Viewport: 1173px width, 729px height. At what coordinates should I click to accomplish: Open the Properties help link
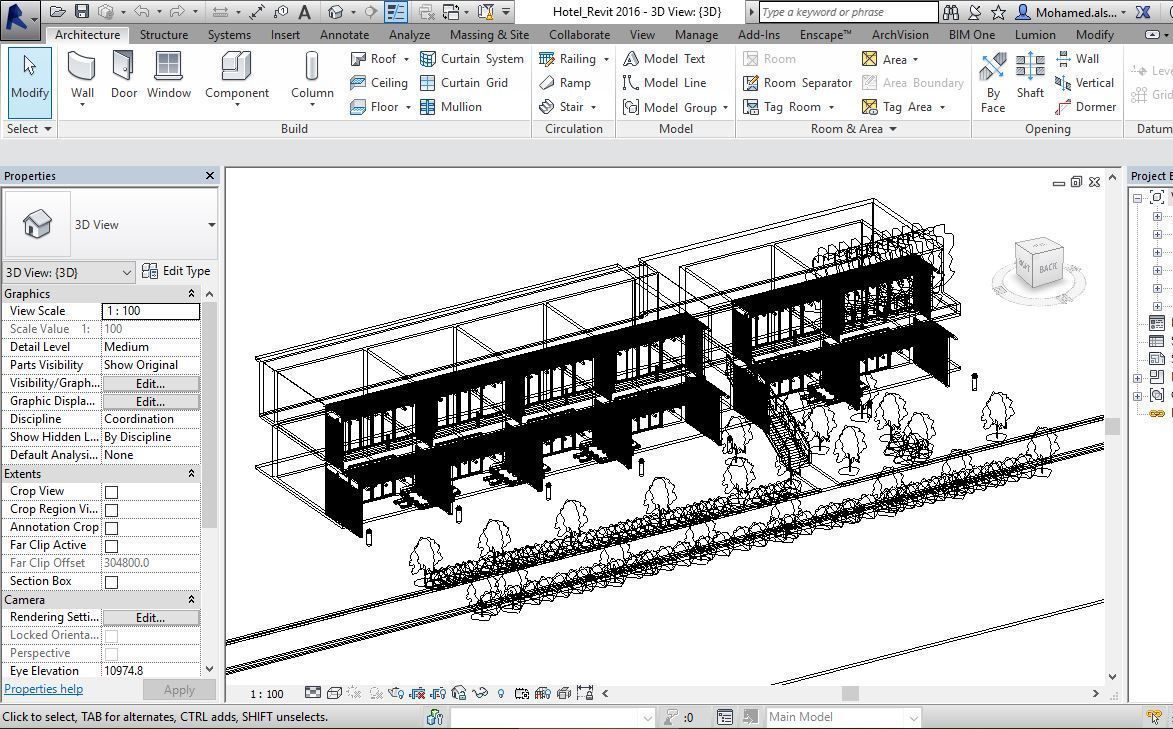click(43, 689)
